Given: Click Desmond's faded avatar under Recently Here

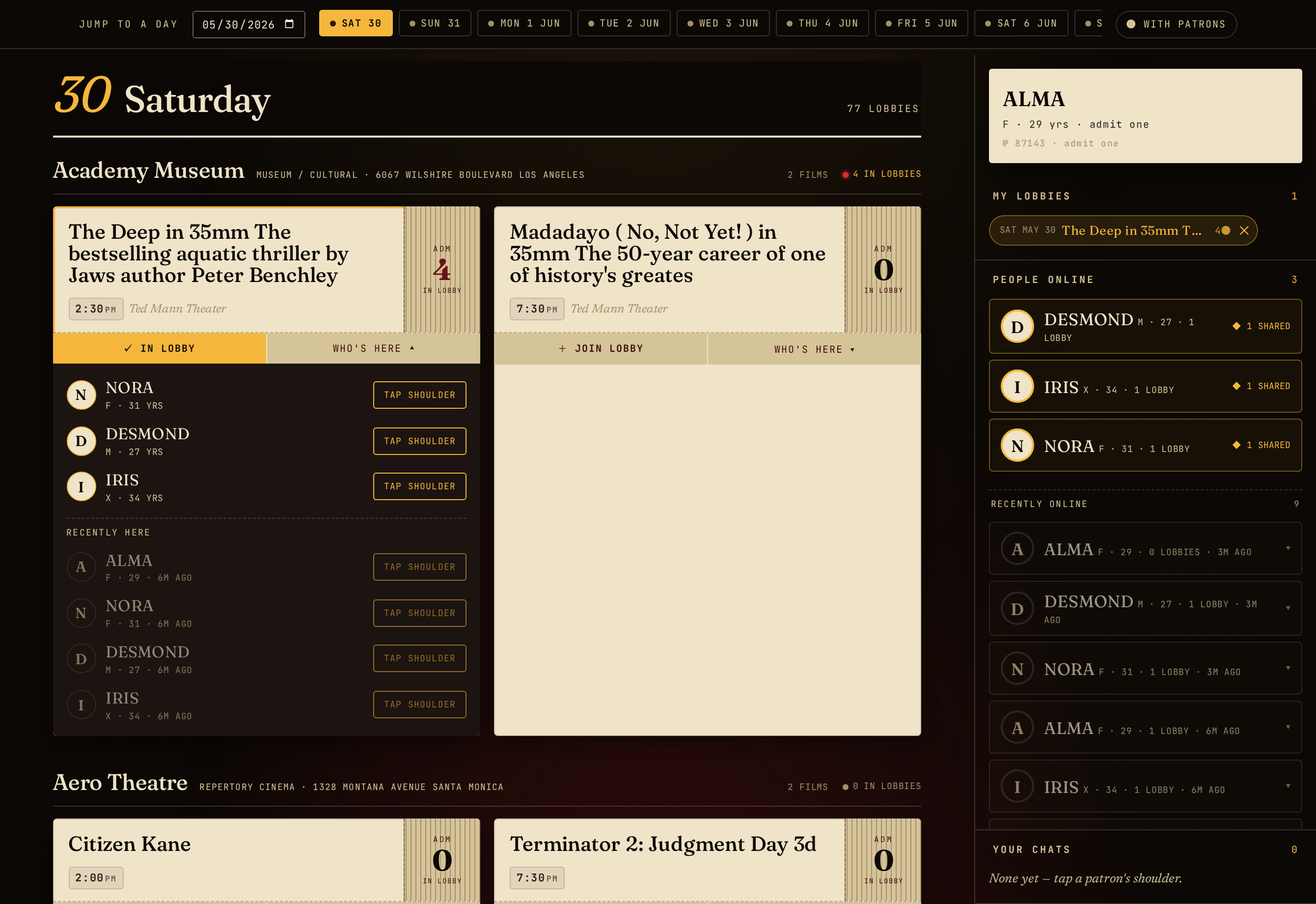Looking at the screenshot, I should tap(81, 659).
